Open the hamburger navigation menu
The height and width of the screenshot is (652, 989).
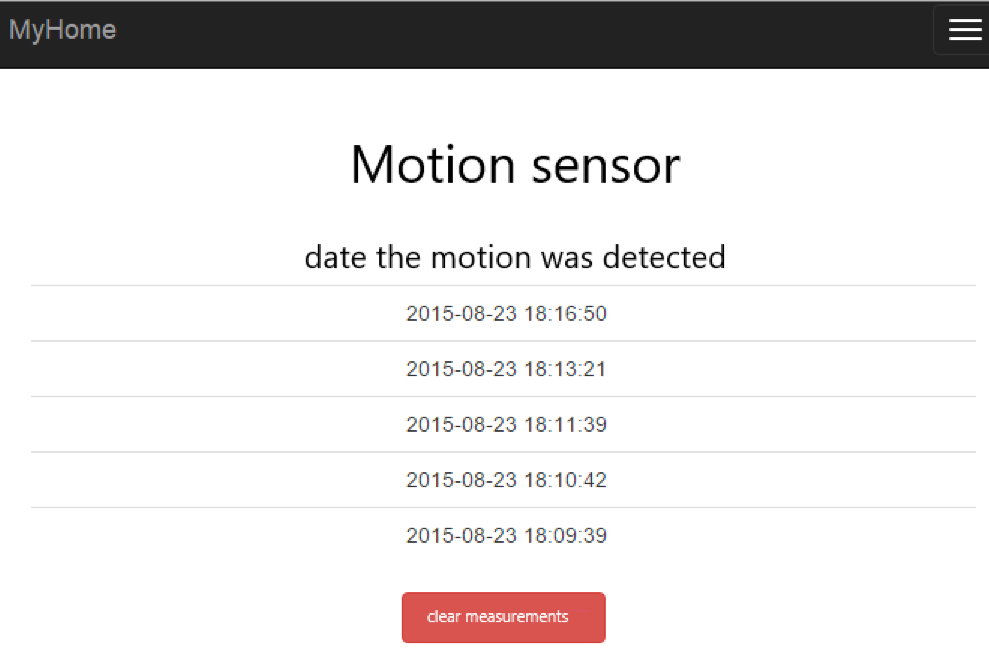(964, 30)
